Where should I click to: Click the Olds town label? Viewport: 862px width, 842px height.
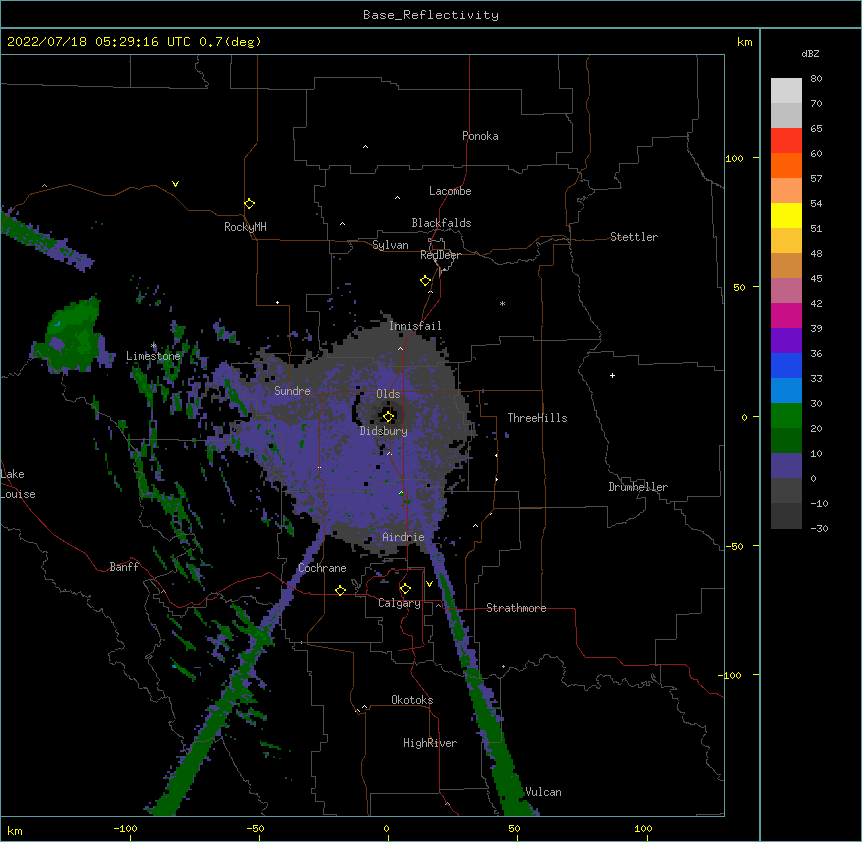click(x=388, y=394)
